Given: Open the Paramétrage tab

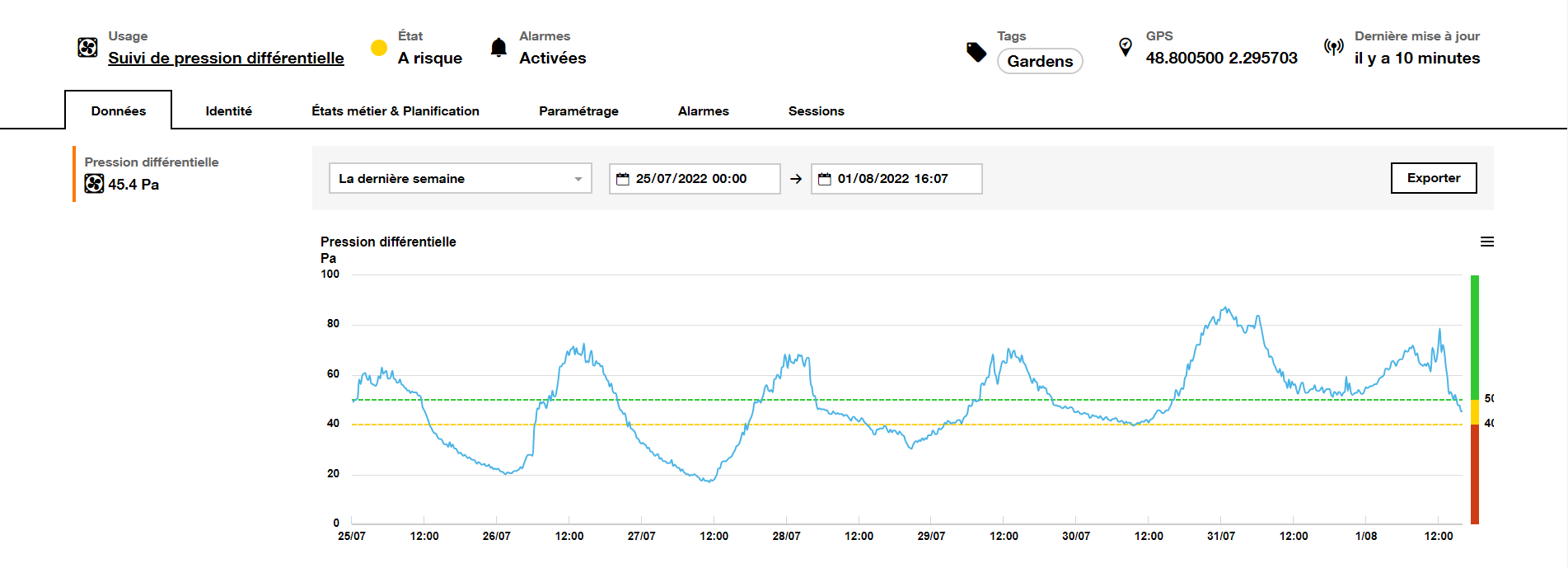Looking at the screenshot, I should [x=578, y=111].
